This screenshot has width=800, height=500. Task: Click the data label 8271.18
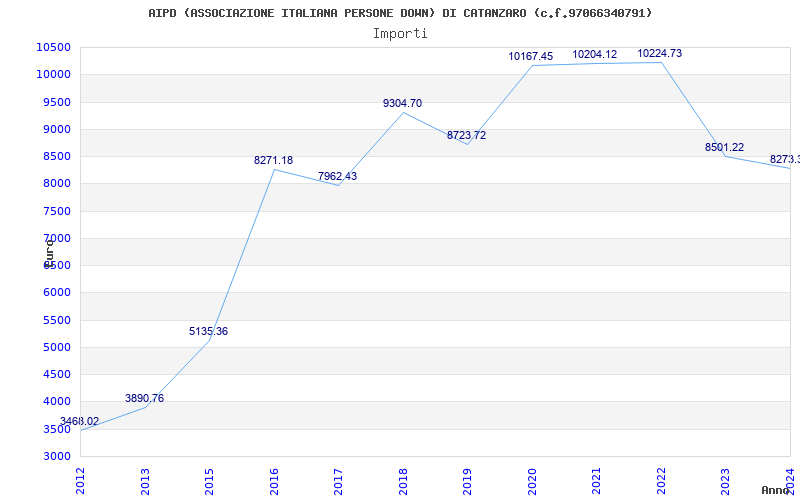(x=273, y=160)
